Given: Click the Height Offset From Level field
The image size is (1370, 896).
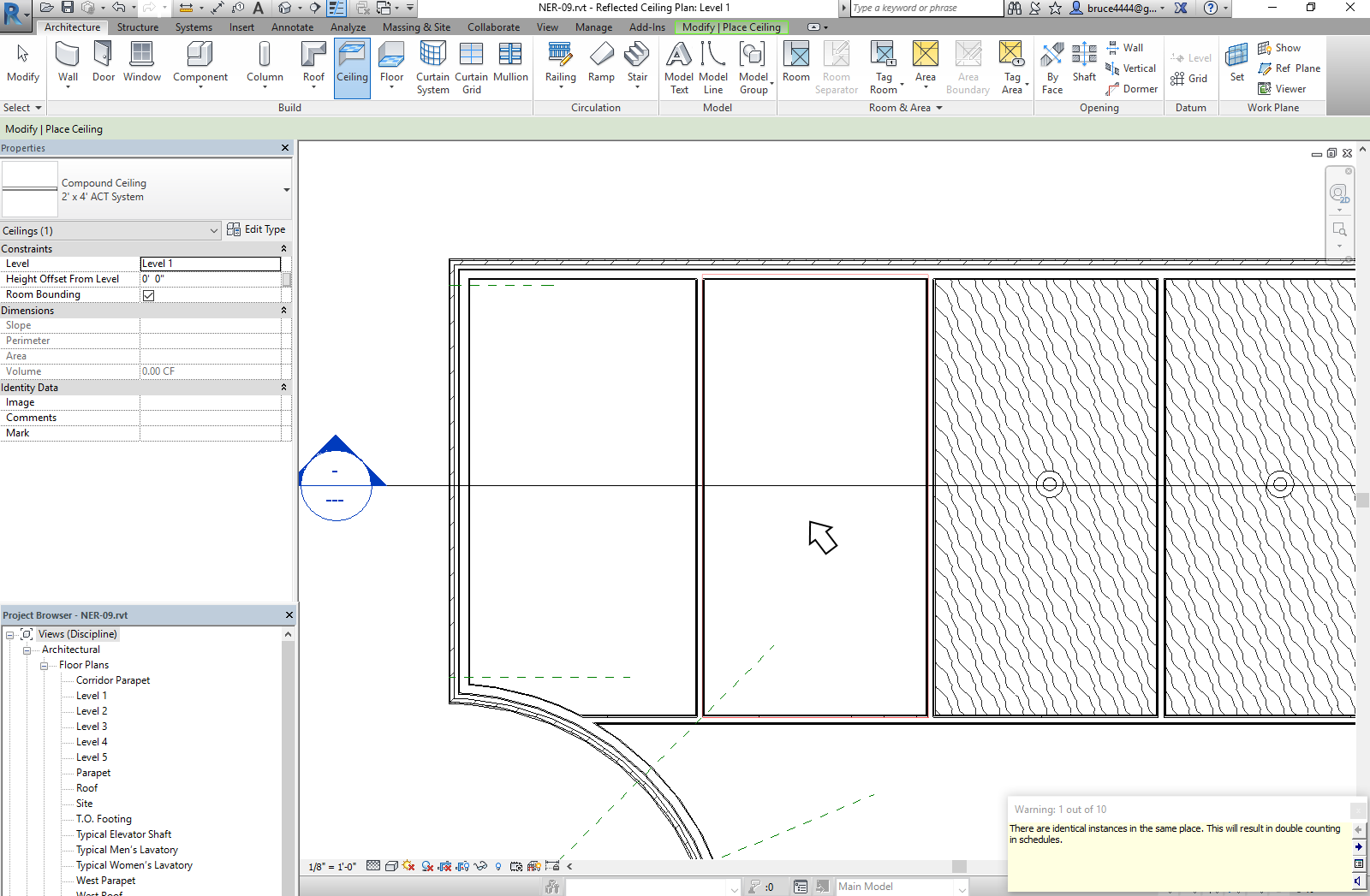Looking at the screenshot, I should click(211, 279).
